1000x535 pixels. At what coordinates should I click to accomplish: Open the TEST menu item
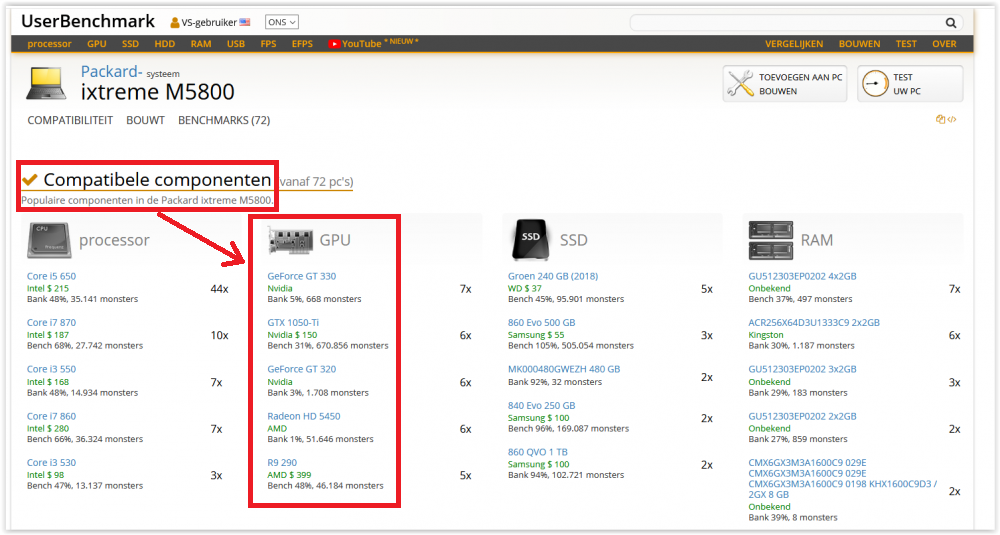tap(906, 44)
